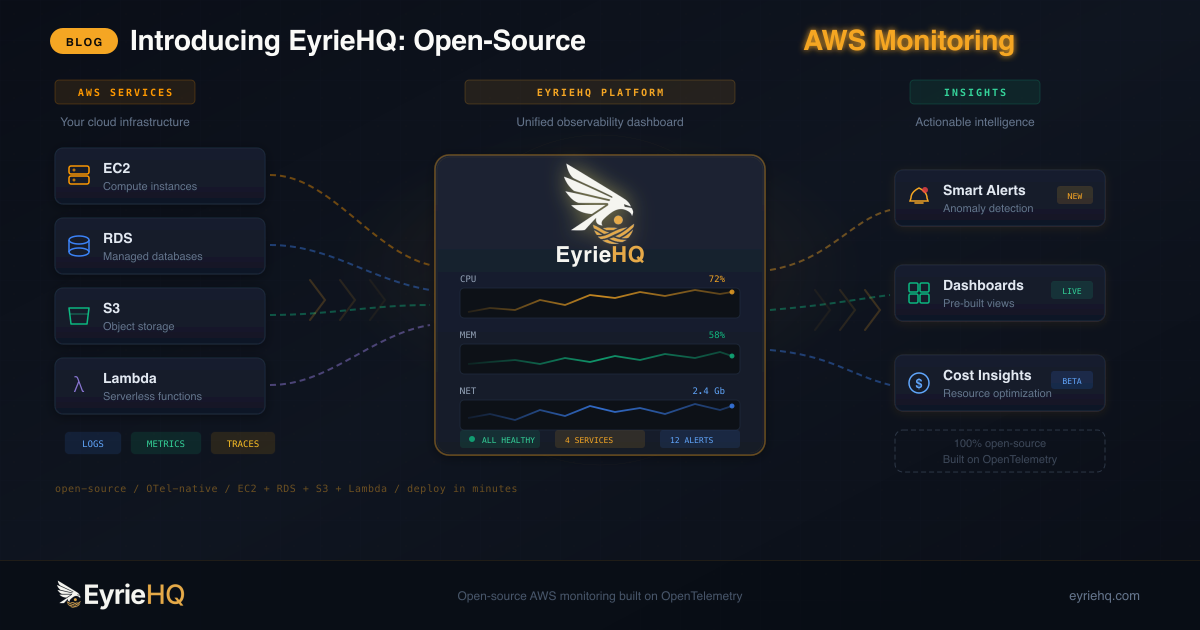Click the RDS database icon
This screenshot has height=630, width=1200.
79,245
